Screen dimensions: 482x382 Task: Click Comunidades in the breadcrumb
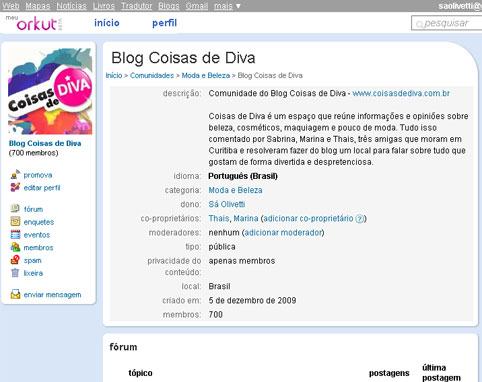coord(152,75)
